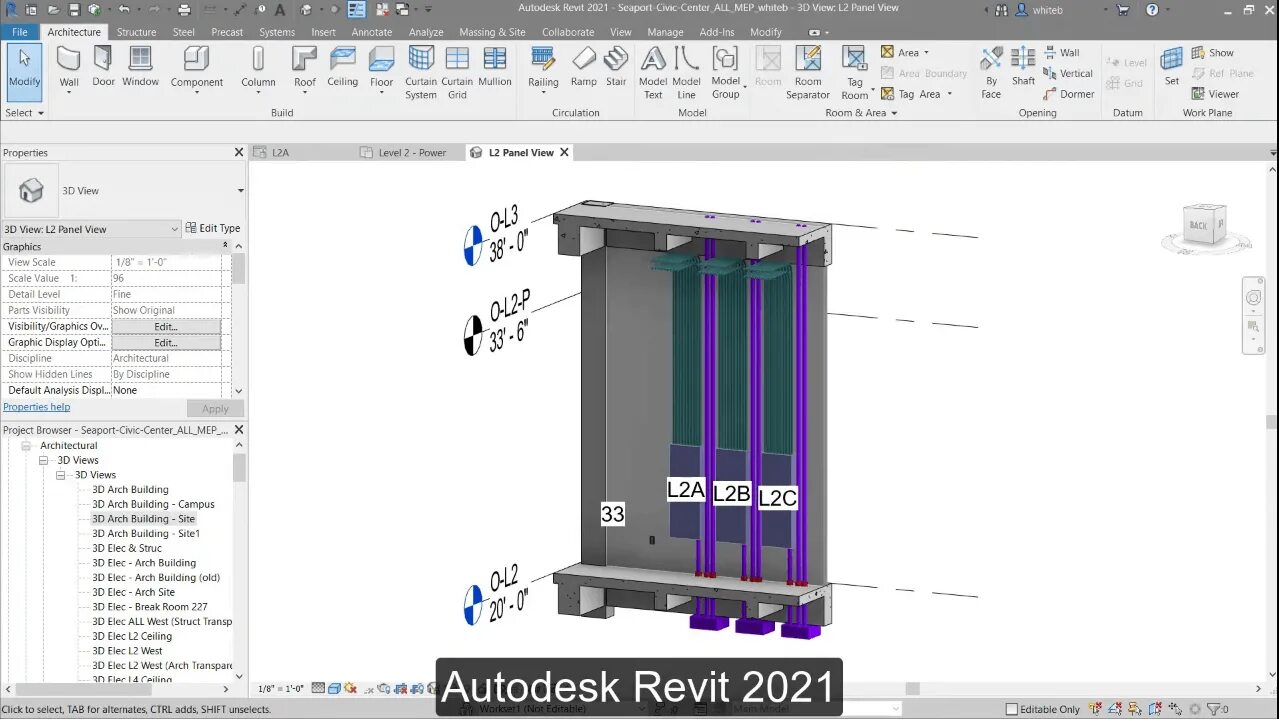Viewport: 1279px width, 719px height.
Task: Collapse the Architectural tree node
Action: tap(26, 446)
